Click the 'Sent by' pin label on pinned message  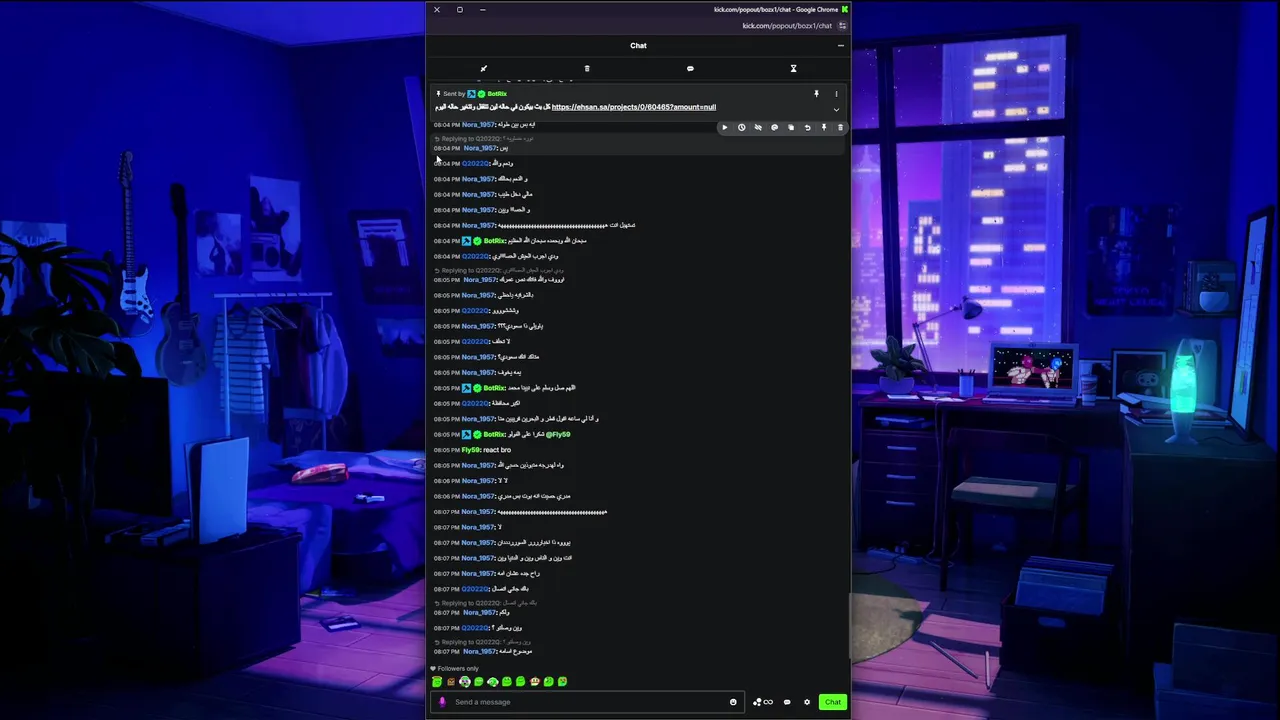[x=451, y=94]
